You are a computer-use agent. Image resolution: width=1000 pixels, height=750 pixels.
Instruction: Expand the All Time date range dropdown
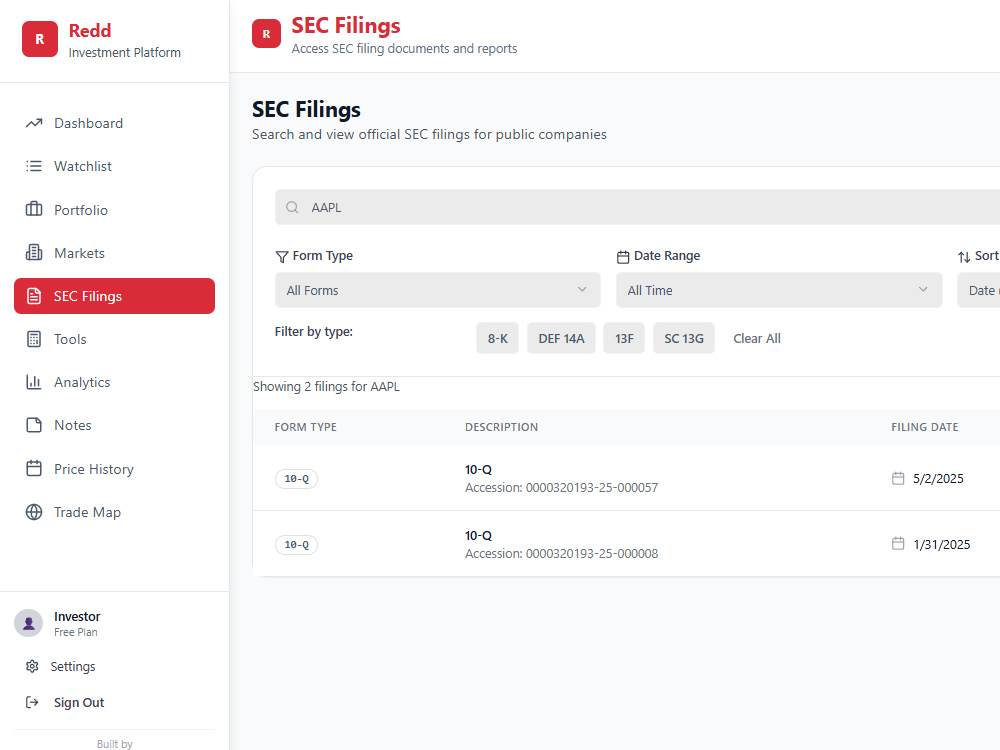(779, 290)
